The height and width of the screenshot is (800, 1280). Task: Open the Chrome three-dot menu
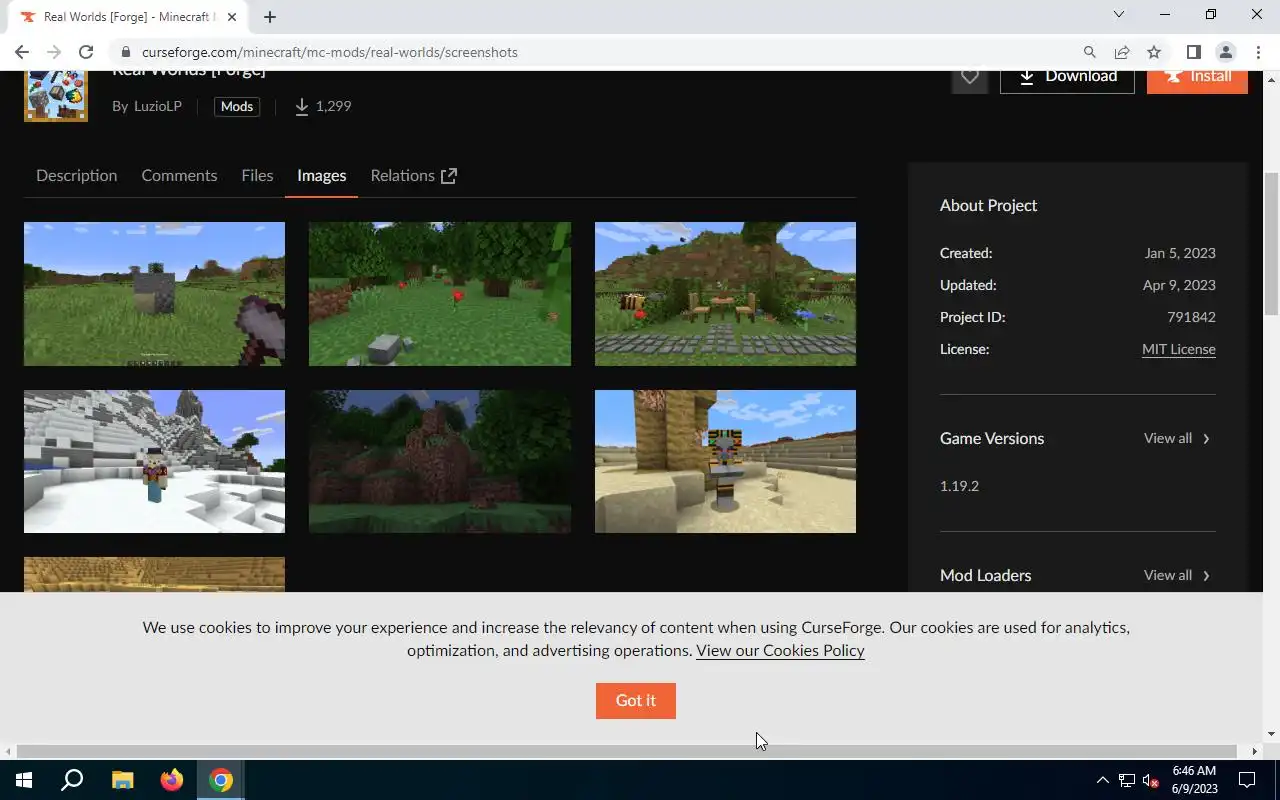(1258, 52)
